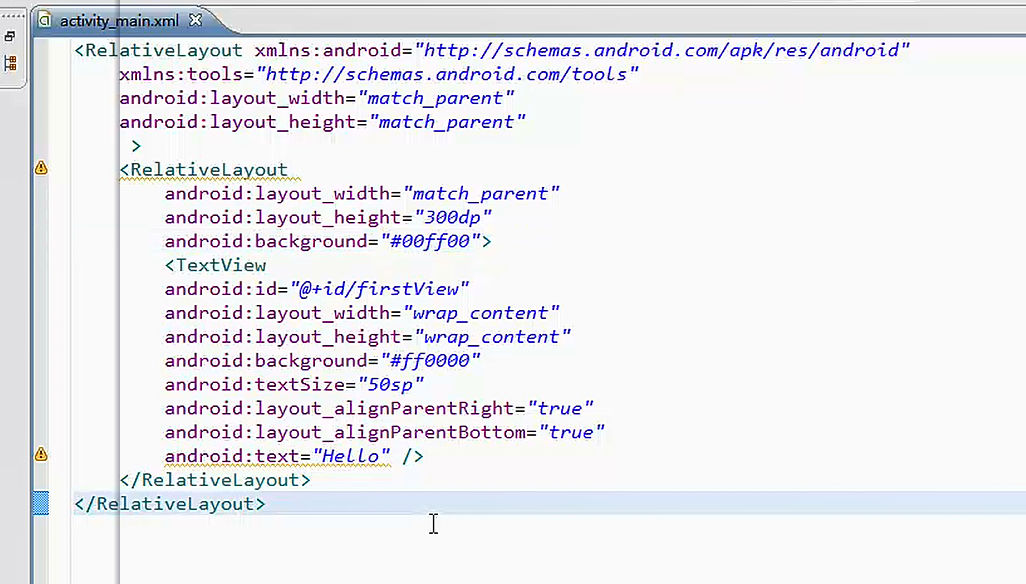This screenshot has width=1026, height=584.
Task: Click the "50sp" text size value
Action: [391, 385]
